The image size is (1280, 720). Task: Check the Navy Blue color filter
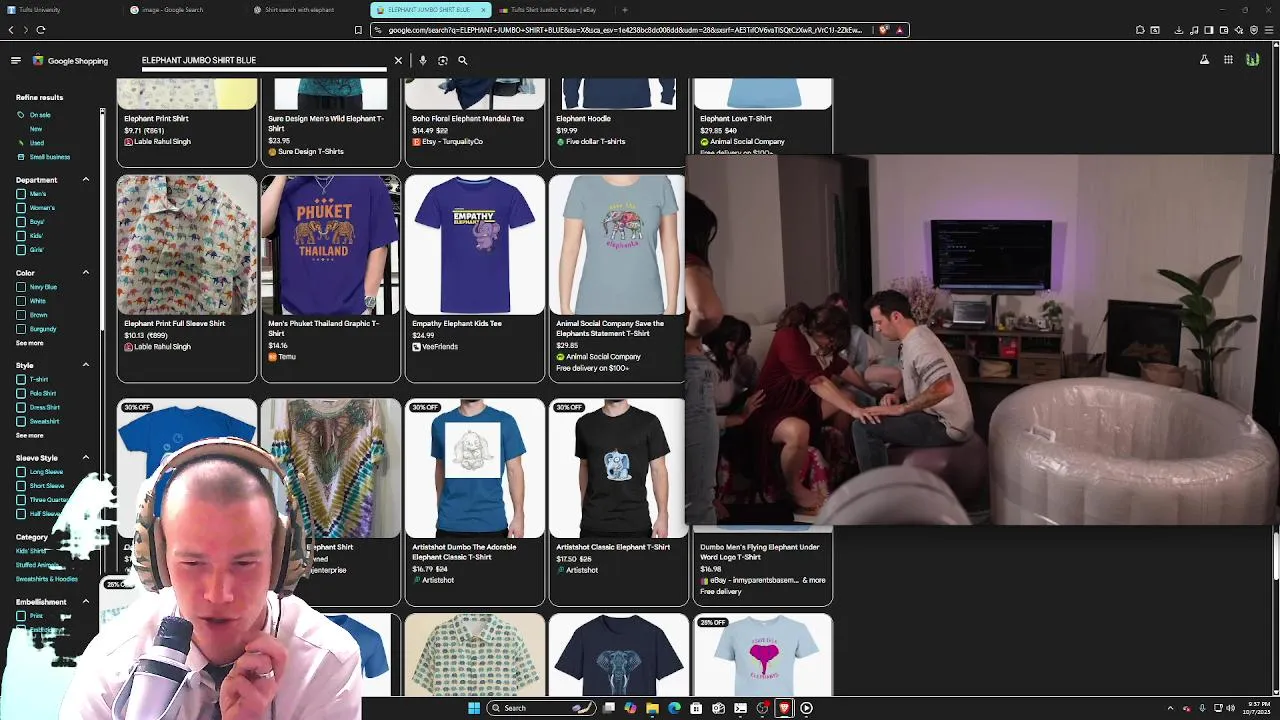tap(21, 287)
